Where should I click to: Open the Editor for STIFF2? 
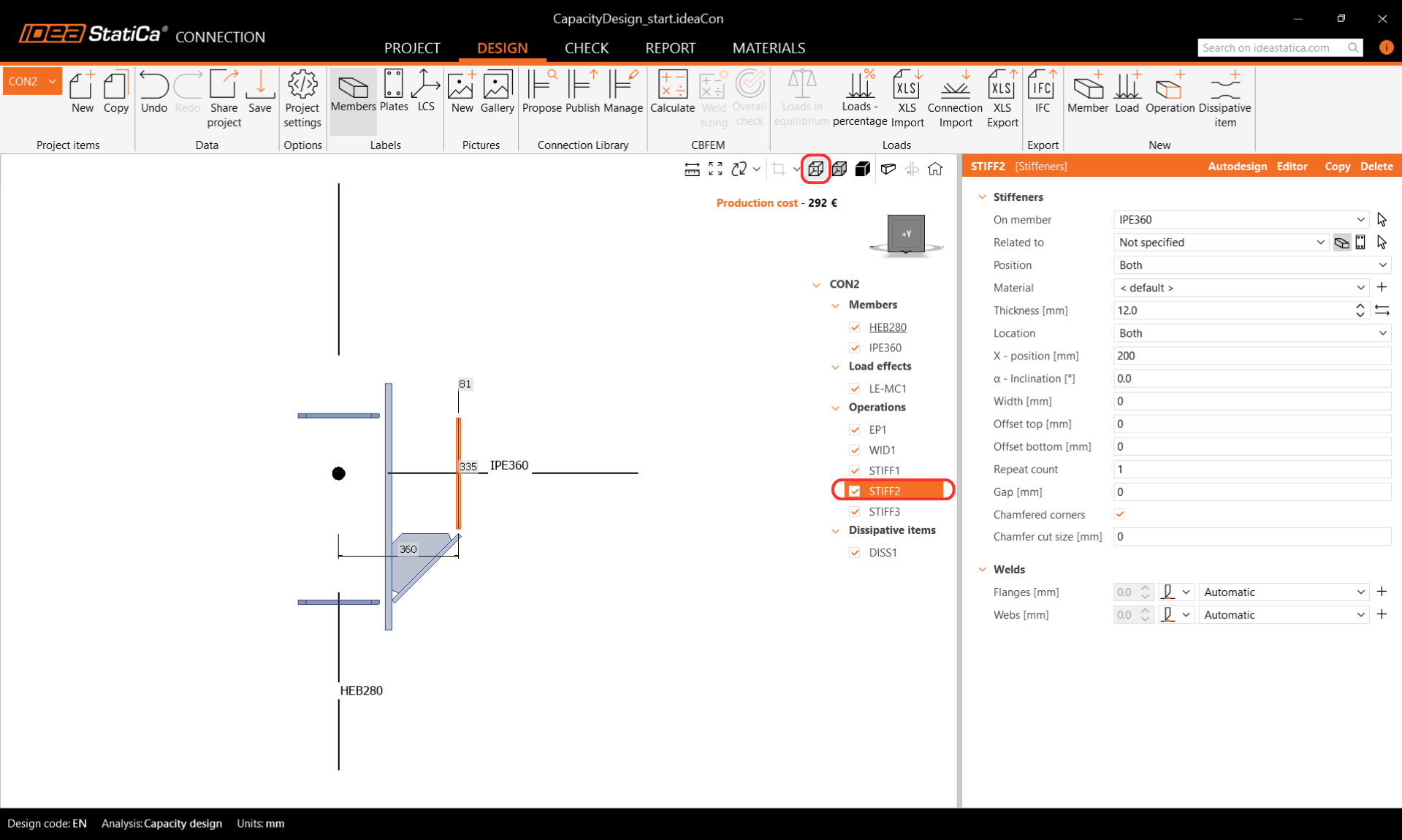pyautogui.click(x=1292, y=167)
